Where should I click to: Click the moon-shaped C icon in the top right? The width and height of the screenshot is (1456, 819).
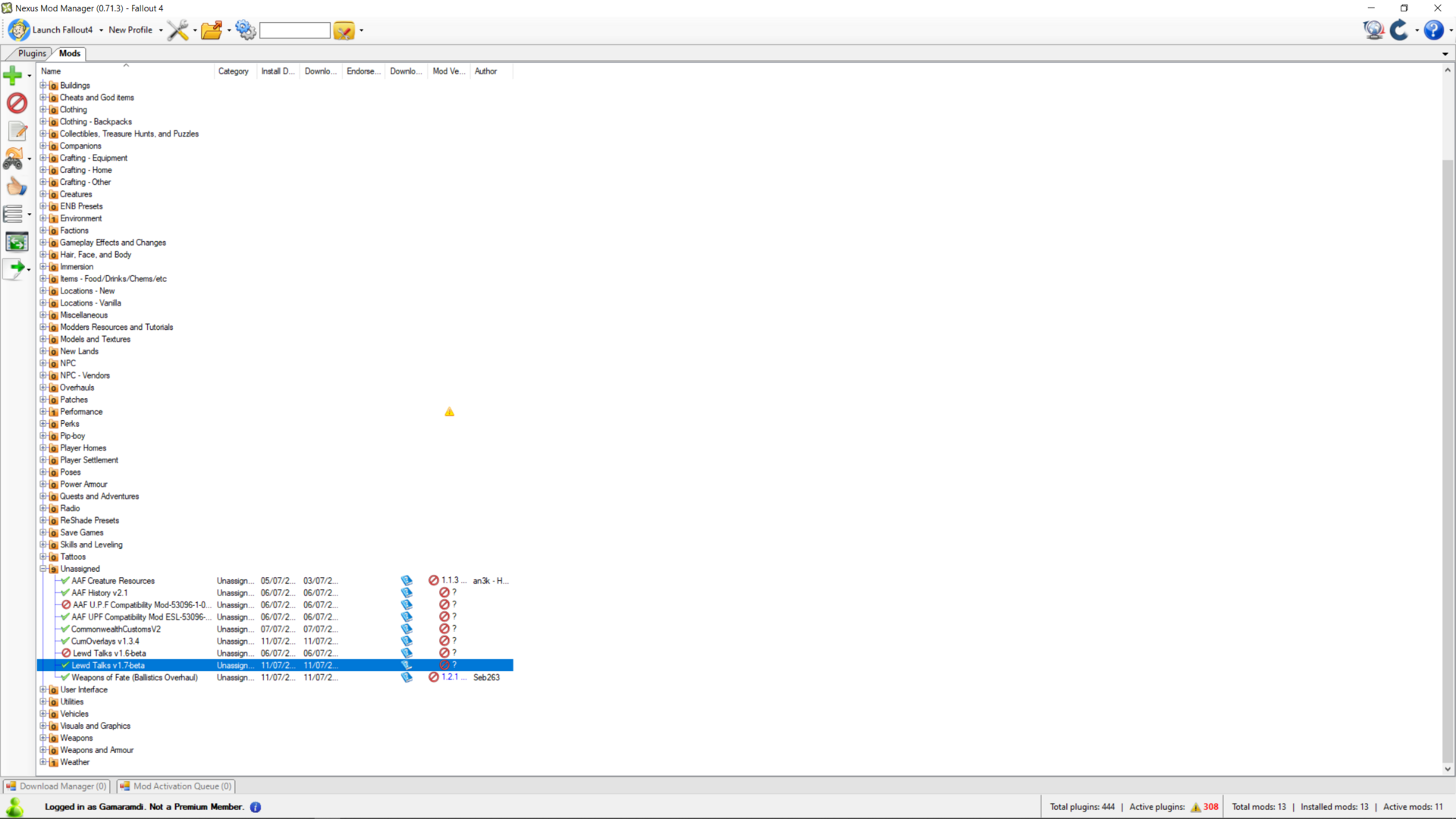1400,30
